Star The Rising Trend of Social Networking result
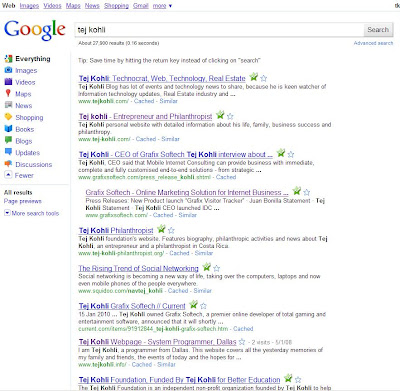 point(217,268)
